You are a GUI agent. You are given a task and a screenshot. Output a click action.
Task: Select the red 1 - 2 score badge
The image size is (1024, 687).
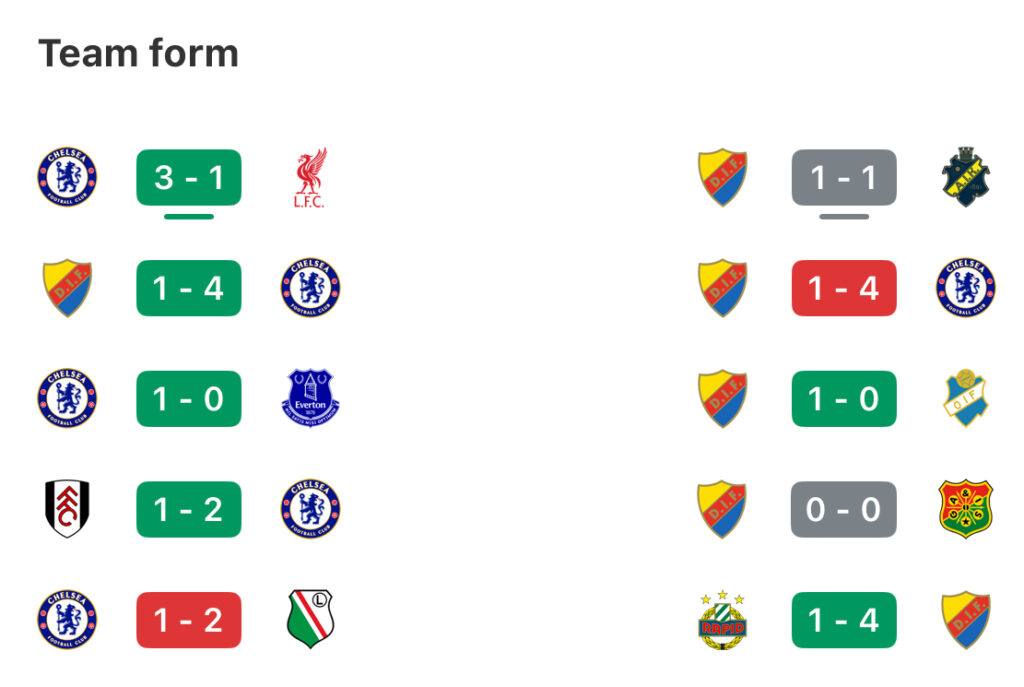tap(189, 620)
